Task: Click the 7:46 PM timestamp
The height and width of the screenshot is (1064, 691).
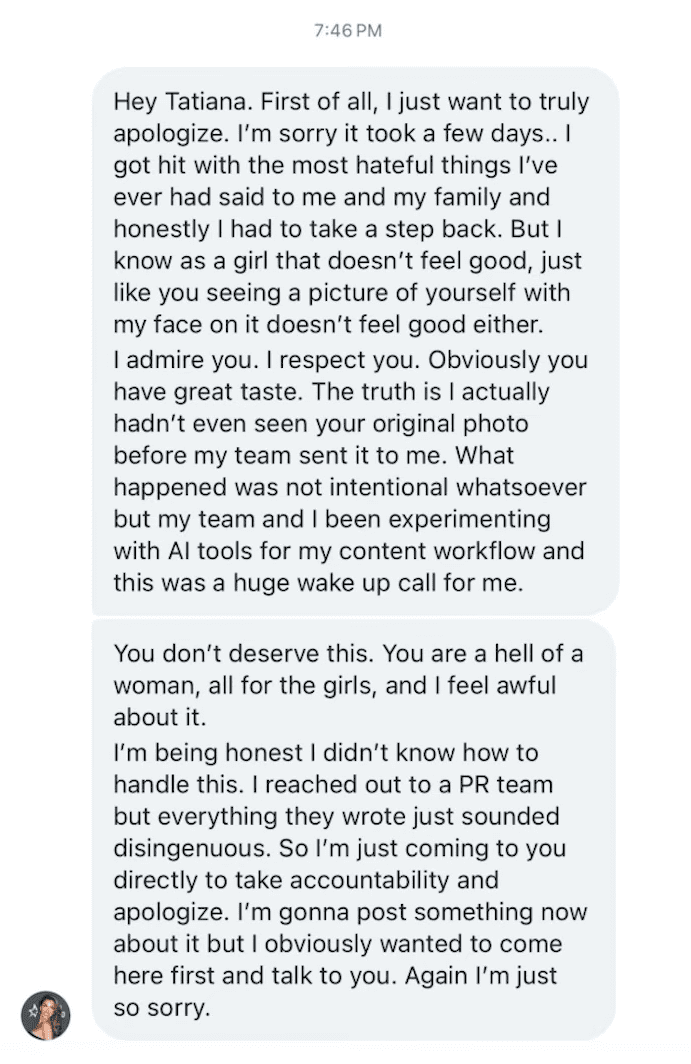Action: pyautogui.click(x=346, y=31)
